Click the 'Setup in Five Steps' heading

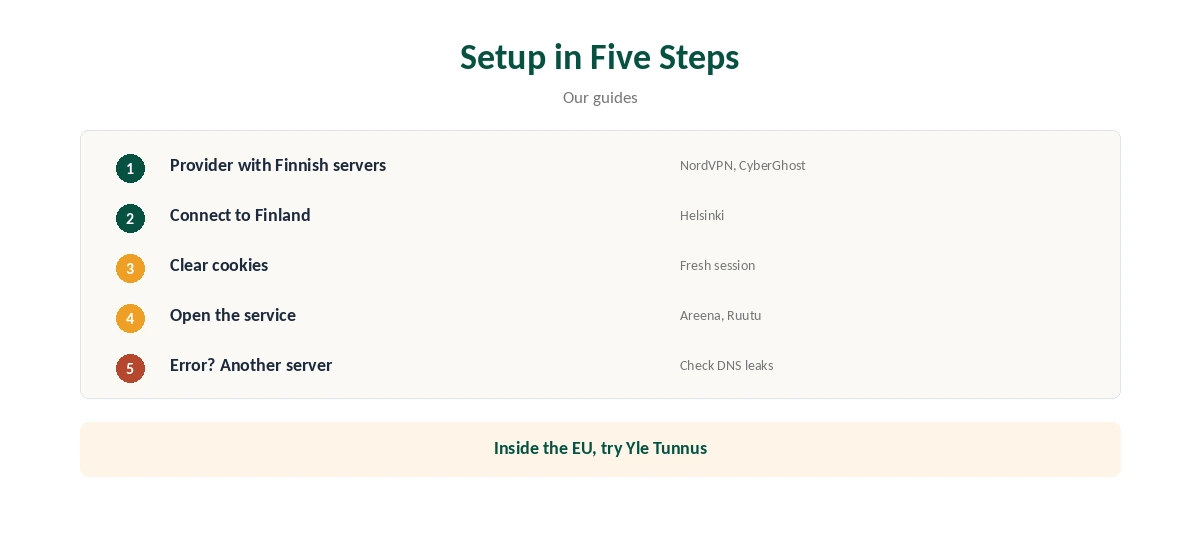point(600,57)
